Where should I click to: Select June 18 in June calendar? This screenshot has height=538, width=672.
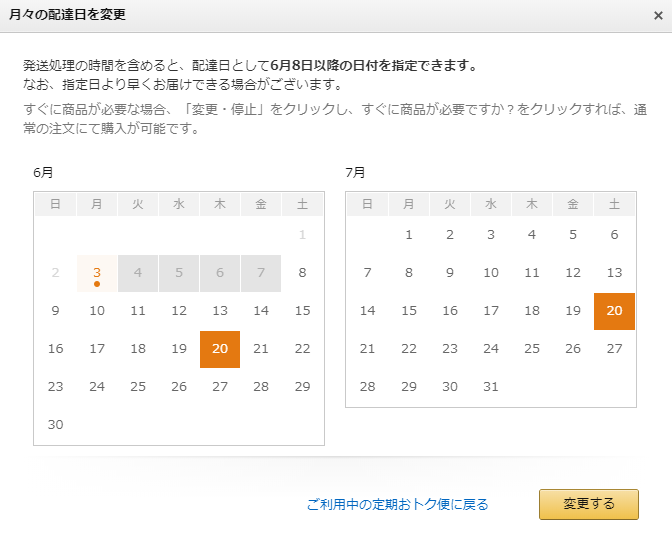coord(138,349)
